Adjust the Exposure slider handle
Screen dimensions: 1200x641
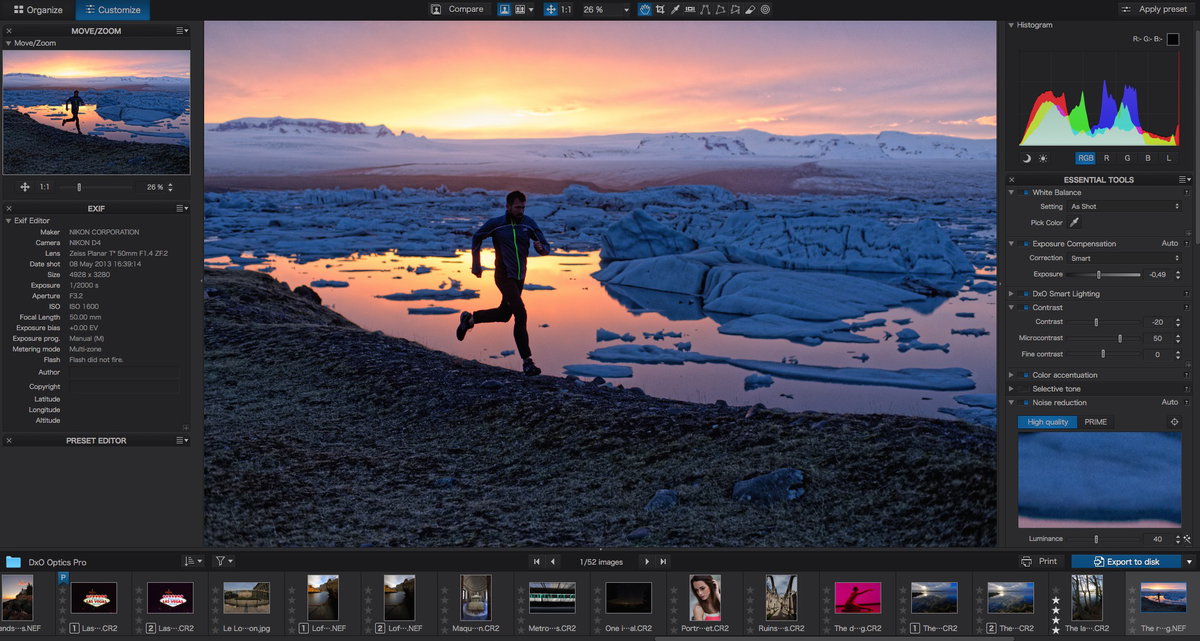[1099, 274]
